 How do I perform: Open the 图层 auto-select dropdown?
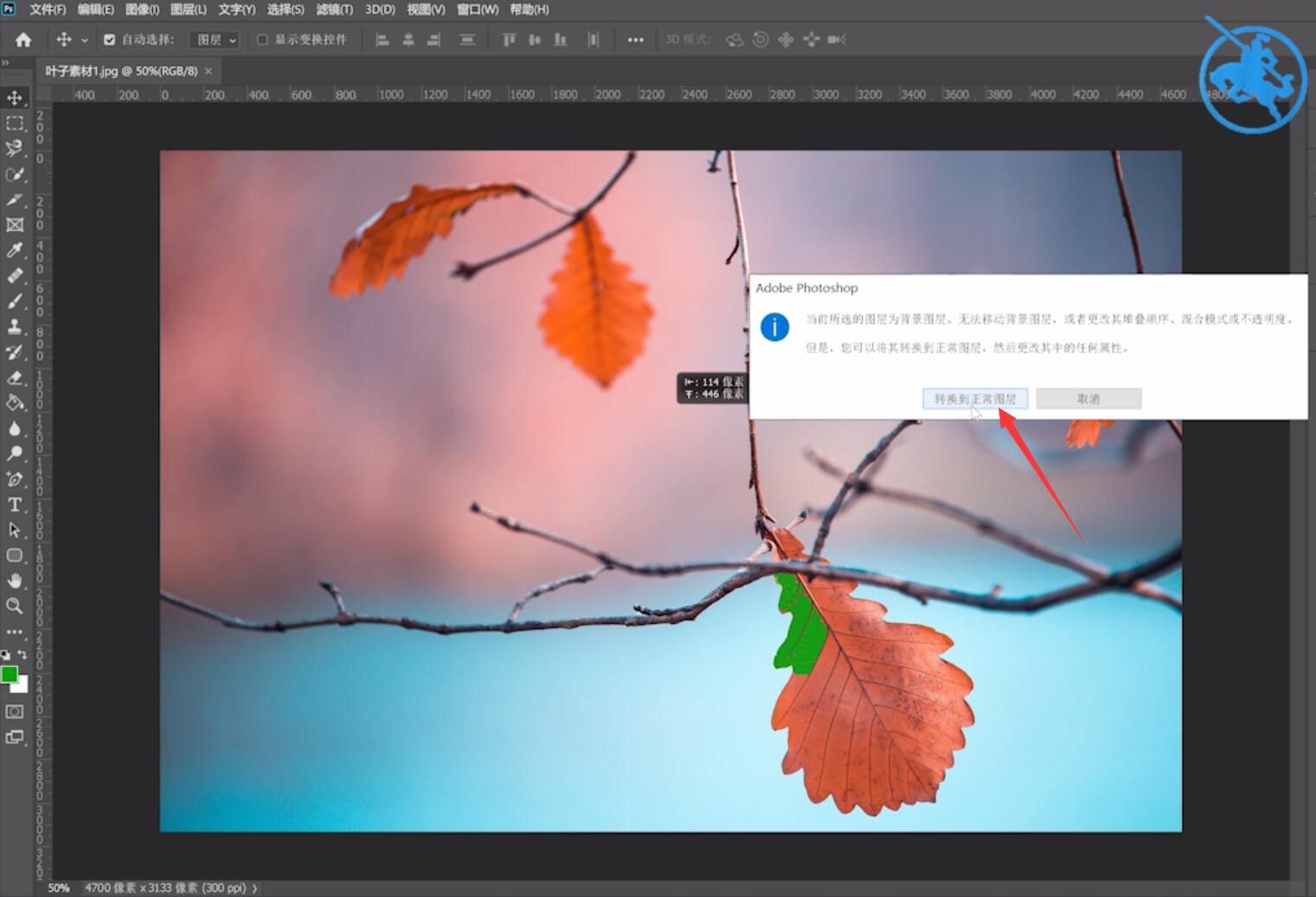click(x=215, y=40)
